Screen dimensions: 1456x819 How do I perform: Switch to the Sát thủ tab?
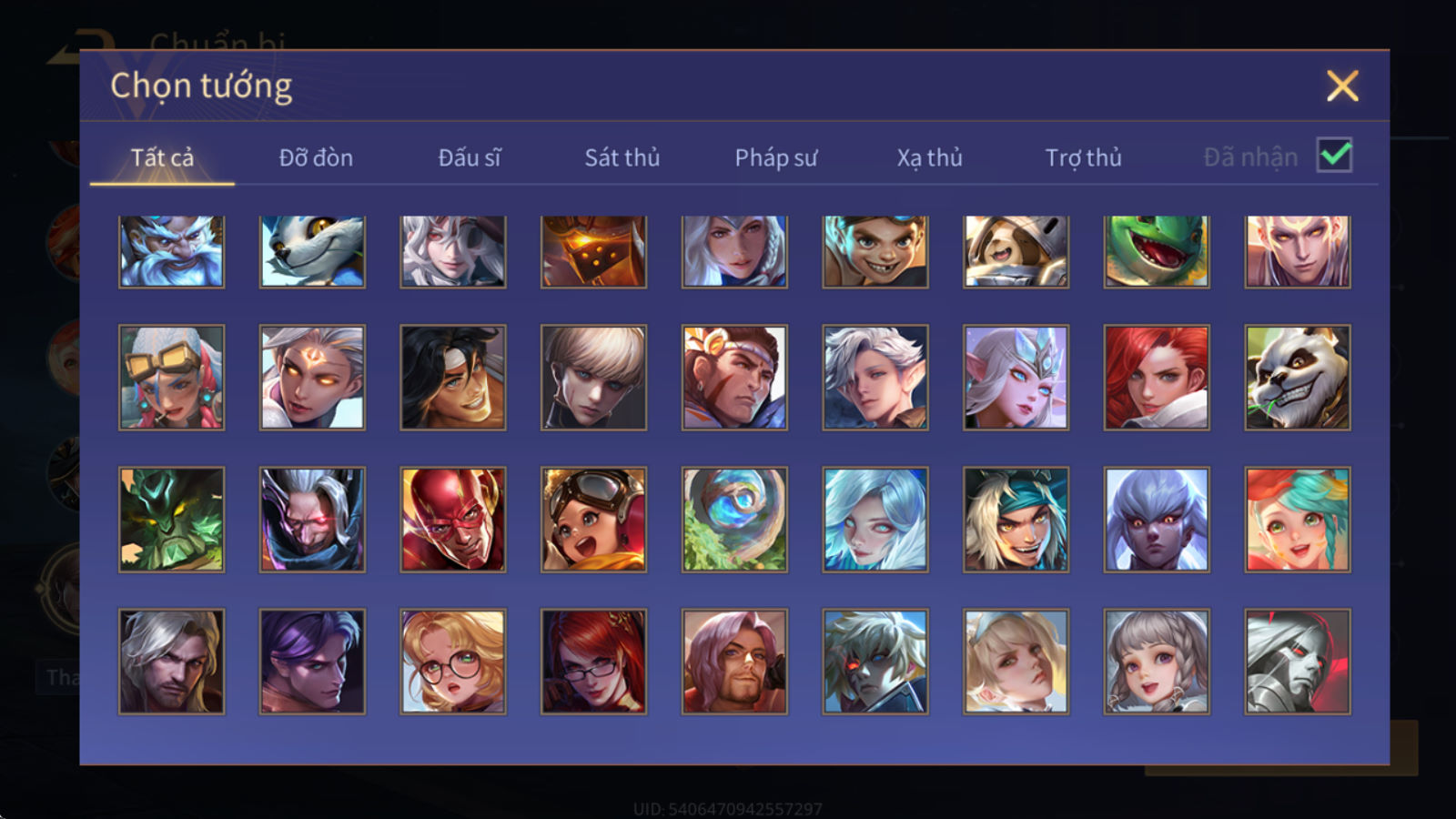tap(622, 157)
